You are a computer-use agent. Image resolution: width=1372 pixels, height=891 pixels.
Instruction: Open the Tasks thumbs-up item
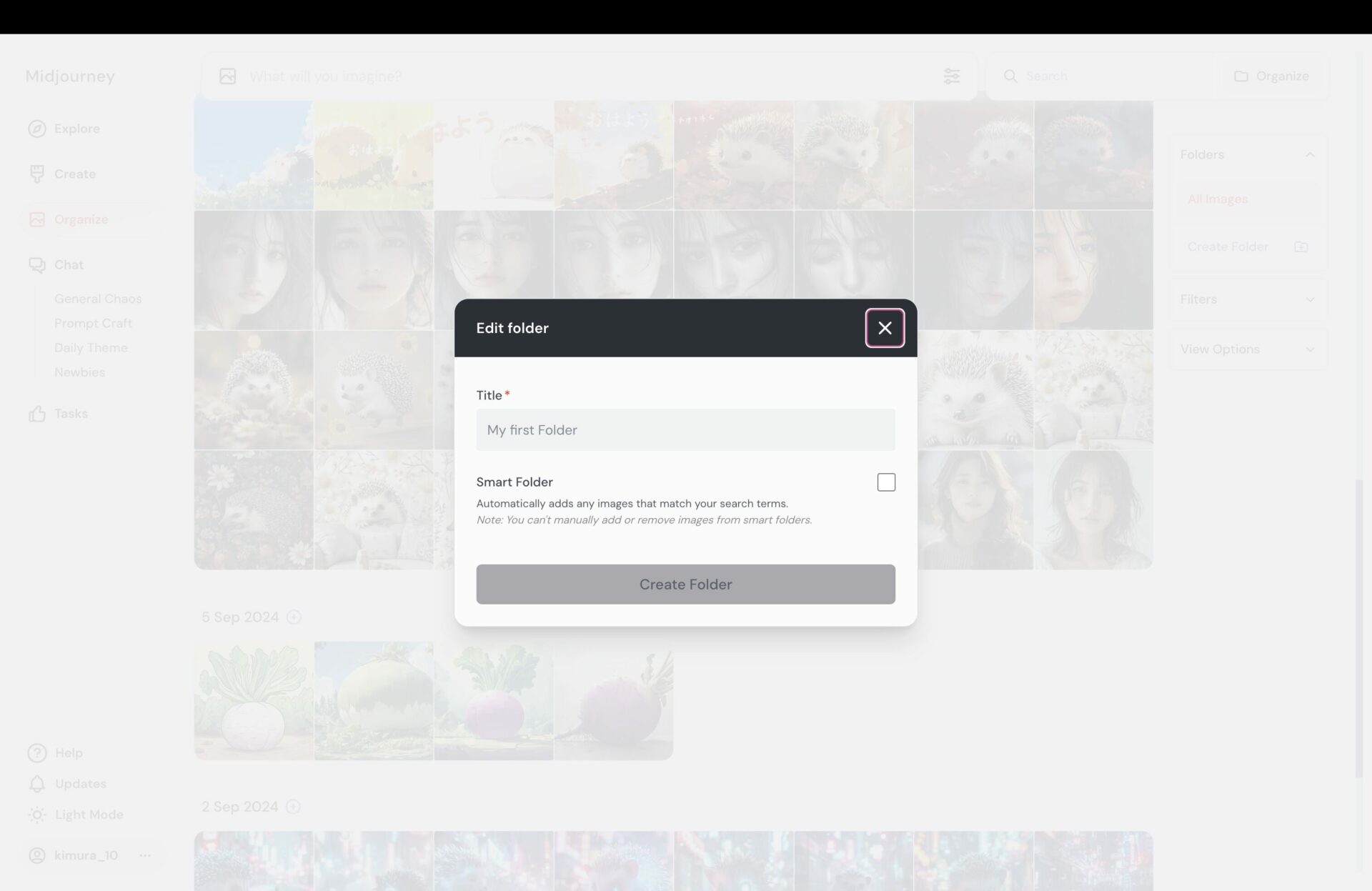click(x=70, y=414)
